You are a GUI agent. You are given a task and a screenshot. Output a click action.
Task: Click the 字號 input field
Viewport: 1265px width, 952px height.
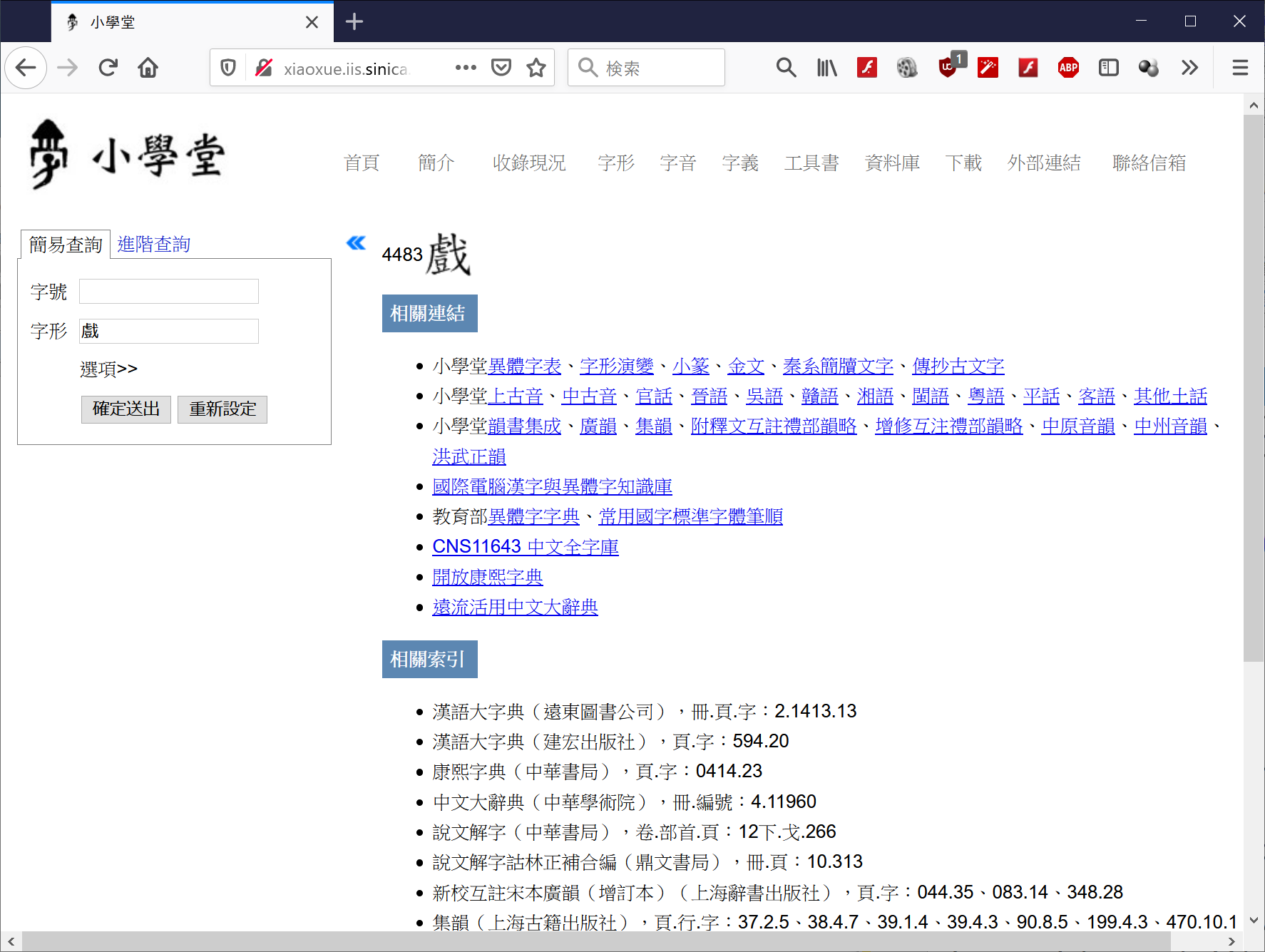pos(169,292)
